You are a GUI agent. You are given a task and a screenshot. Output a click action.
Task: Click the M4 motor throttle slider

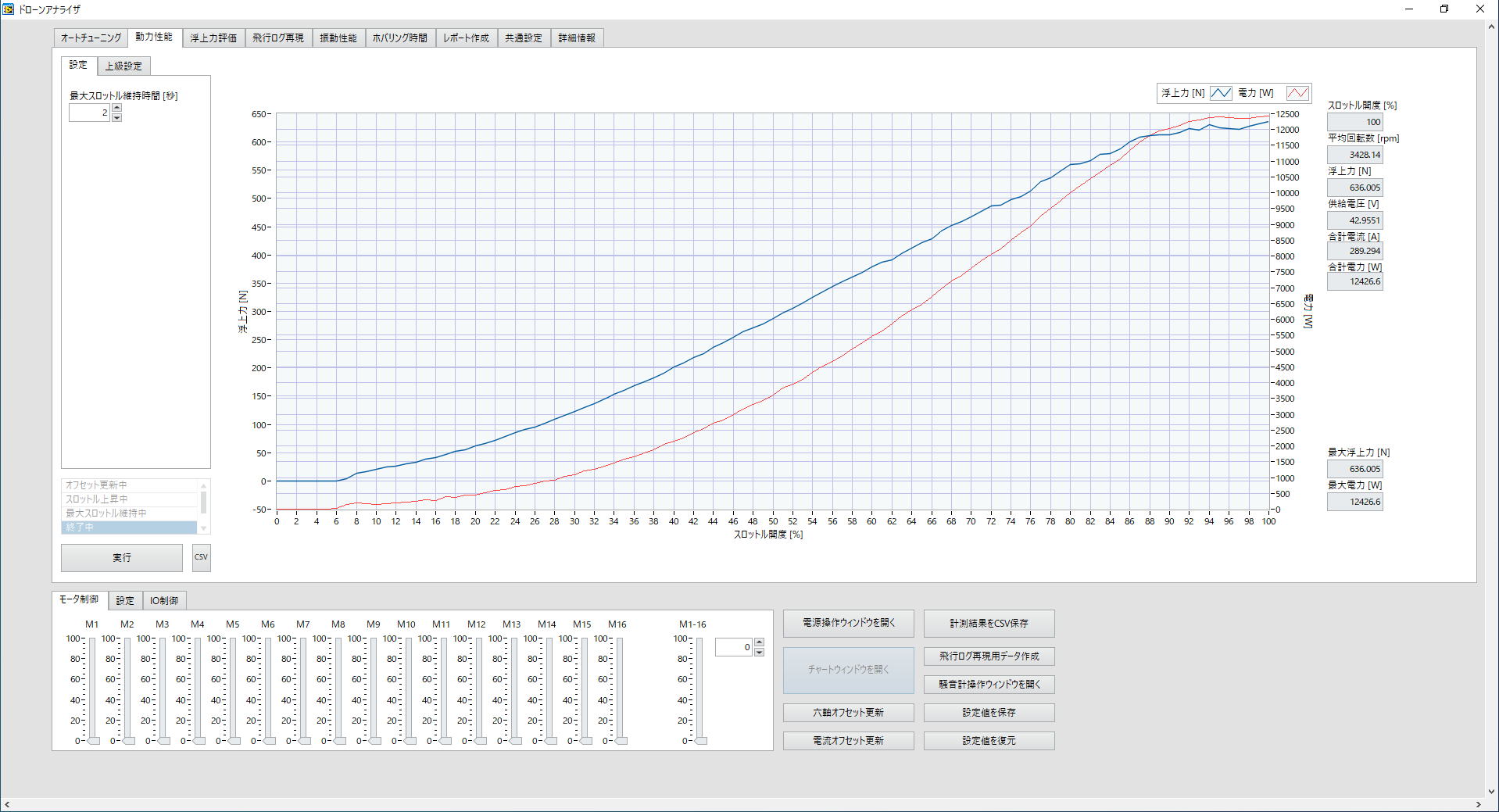click(199, 689)
